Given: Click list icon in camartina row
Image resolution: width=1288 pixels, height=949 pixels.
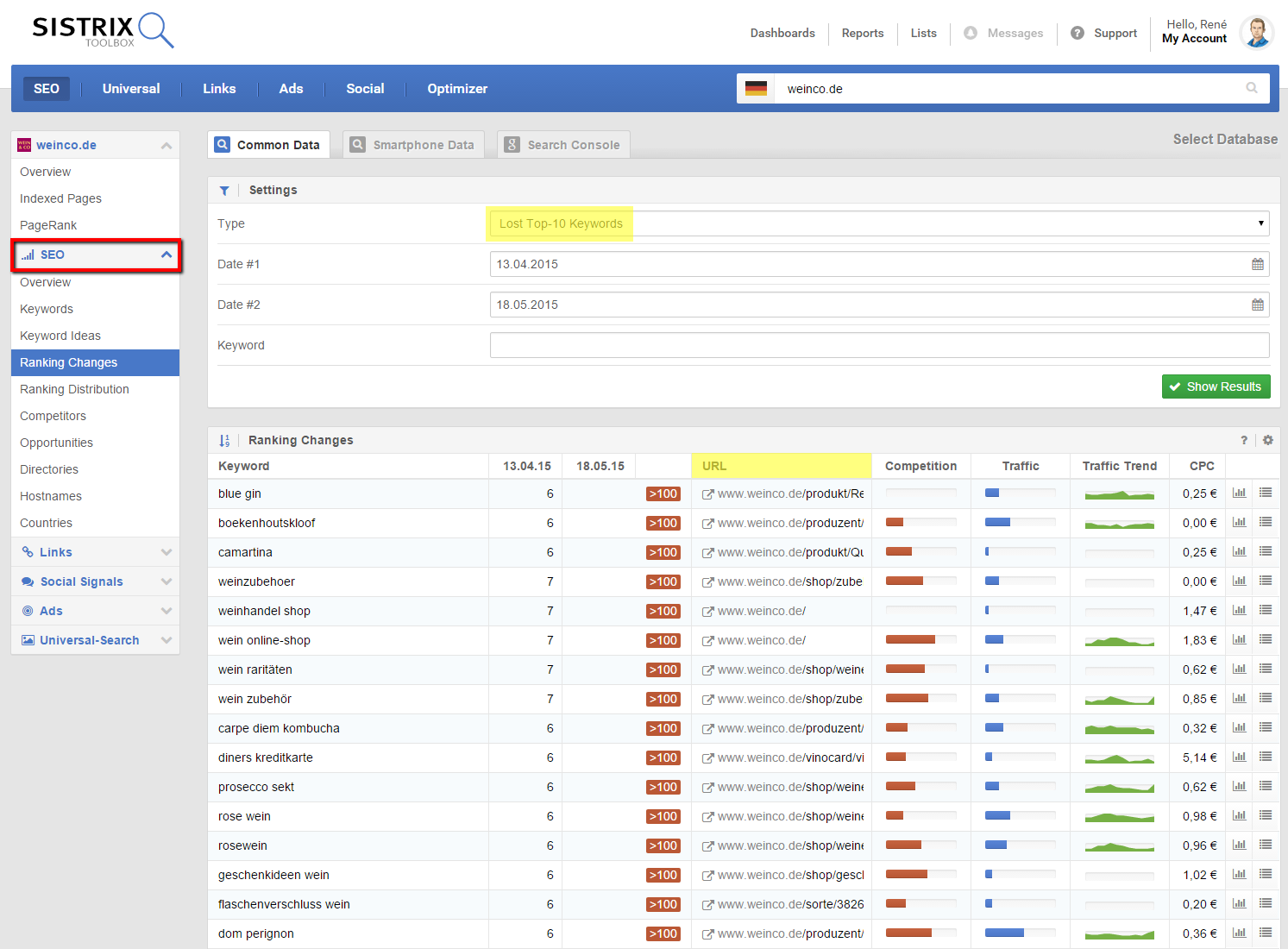Looking at the screenshot, I should click(x=1265, y=551).
